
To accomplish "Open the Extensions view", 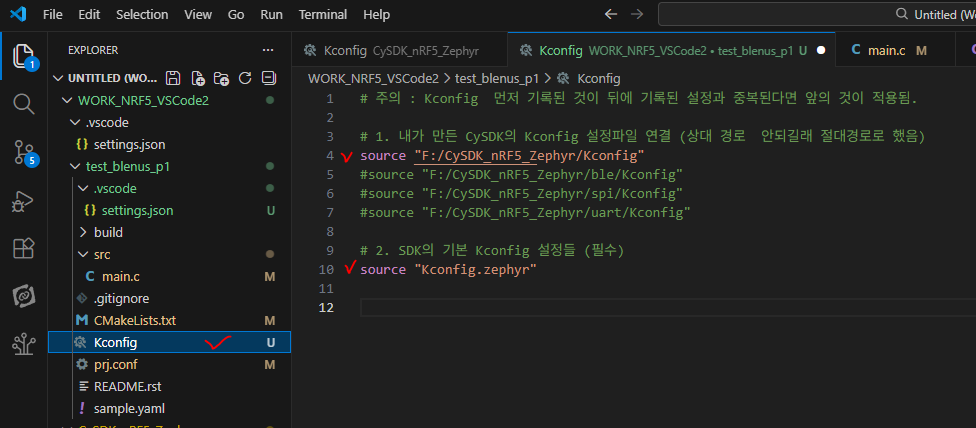I will pyautogui.click(x=24, y=249).
